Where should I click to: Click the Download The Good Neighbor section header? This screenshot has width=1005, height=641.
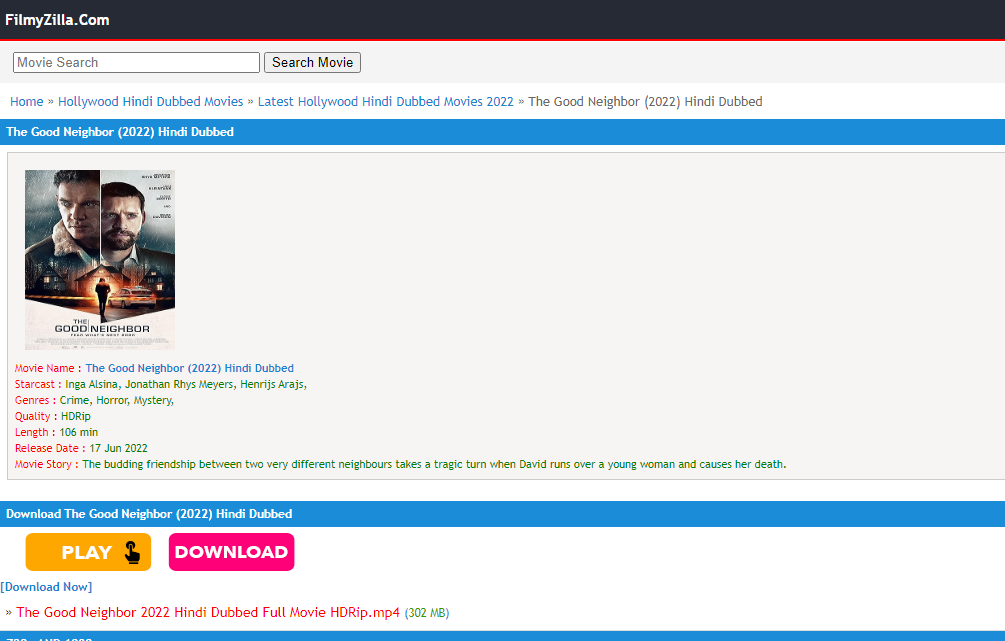[149, 513]
